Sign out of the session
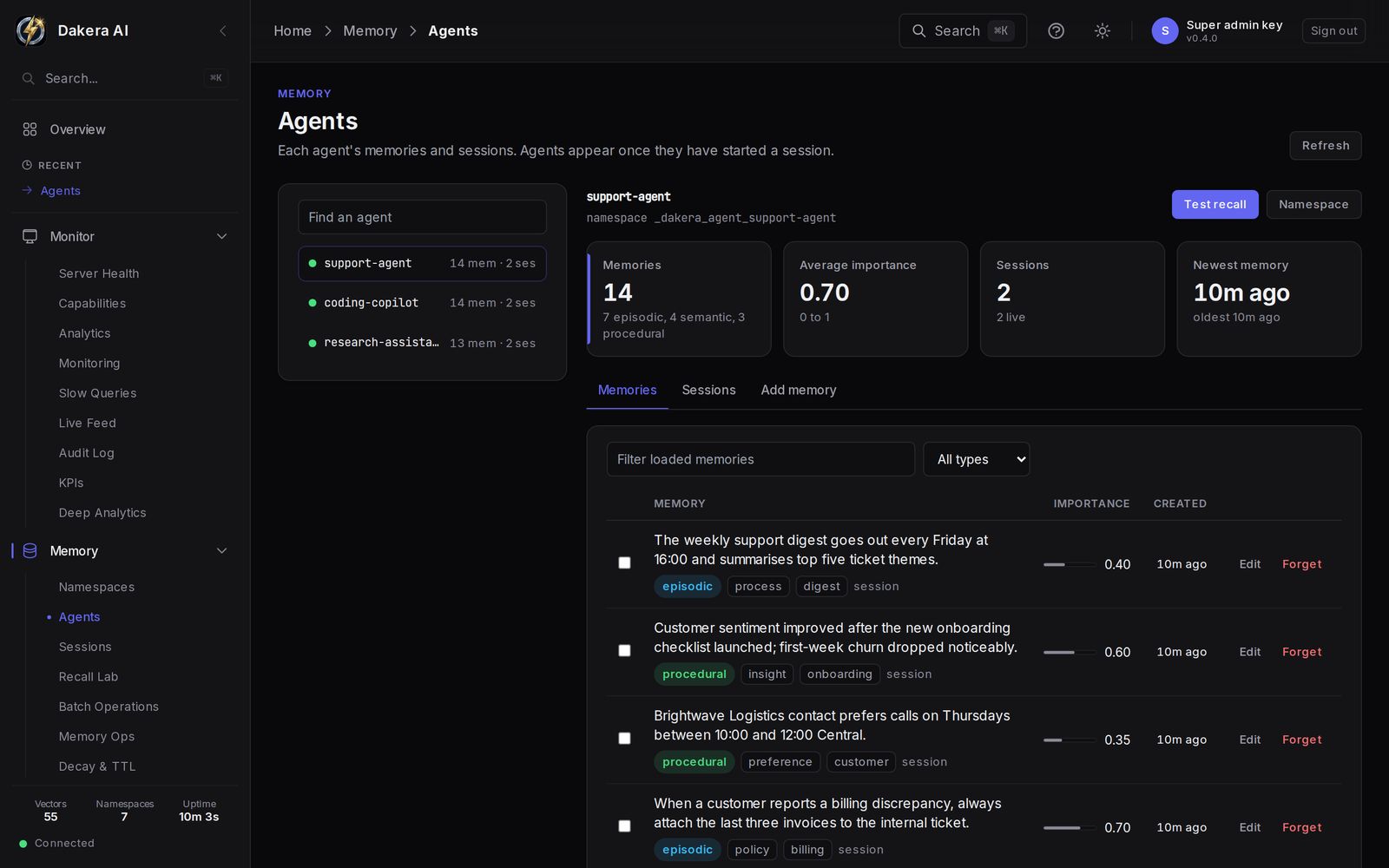 click(1333, 30)
